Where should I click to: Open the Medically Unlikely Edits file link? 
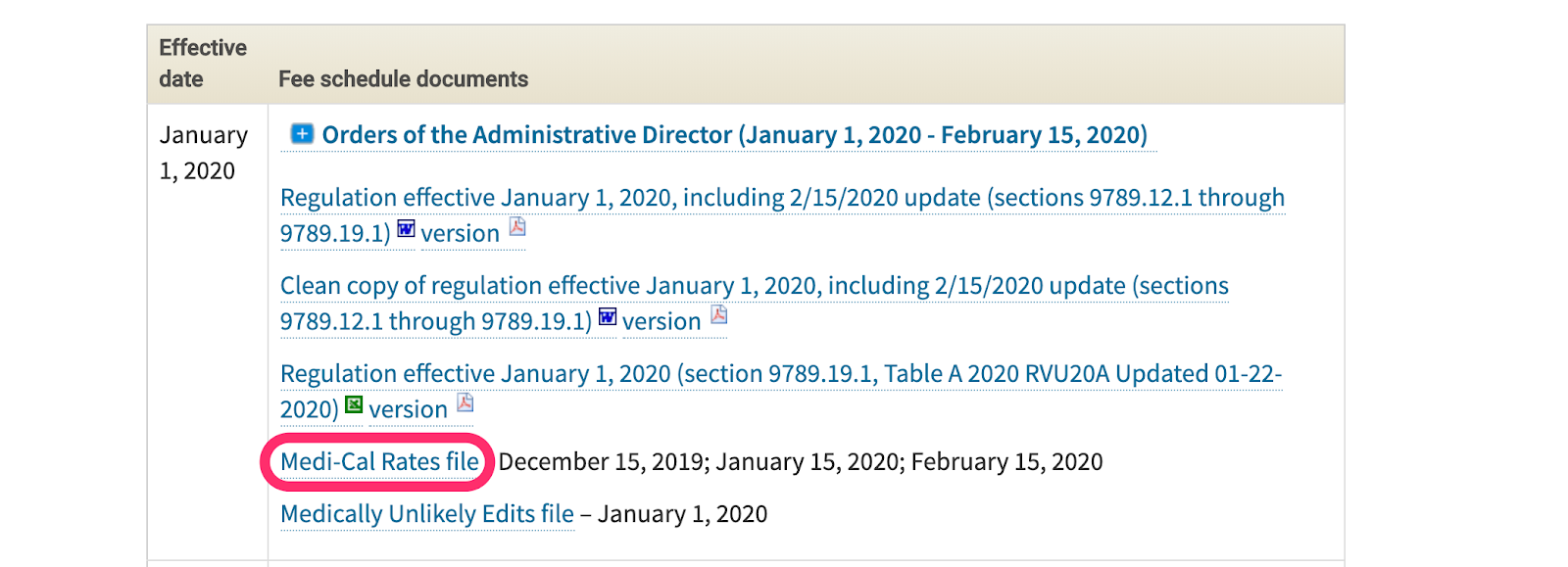pos(427,514)
